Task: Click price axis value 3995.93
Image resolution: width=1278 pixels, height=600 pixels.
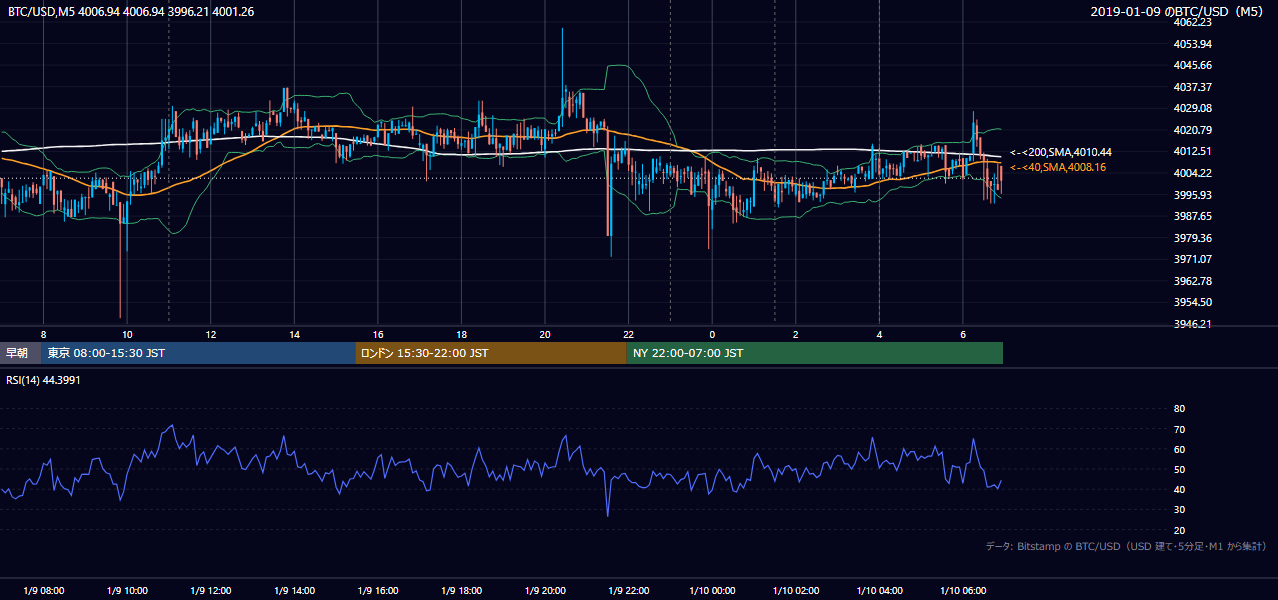Action: click(x=1193, y=195)
